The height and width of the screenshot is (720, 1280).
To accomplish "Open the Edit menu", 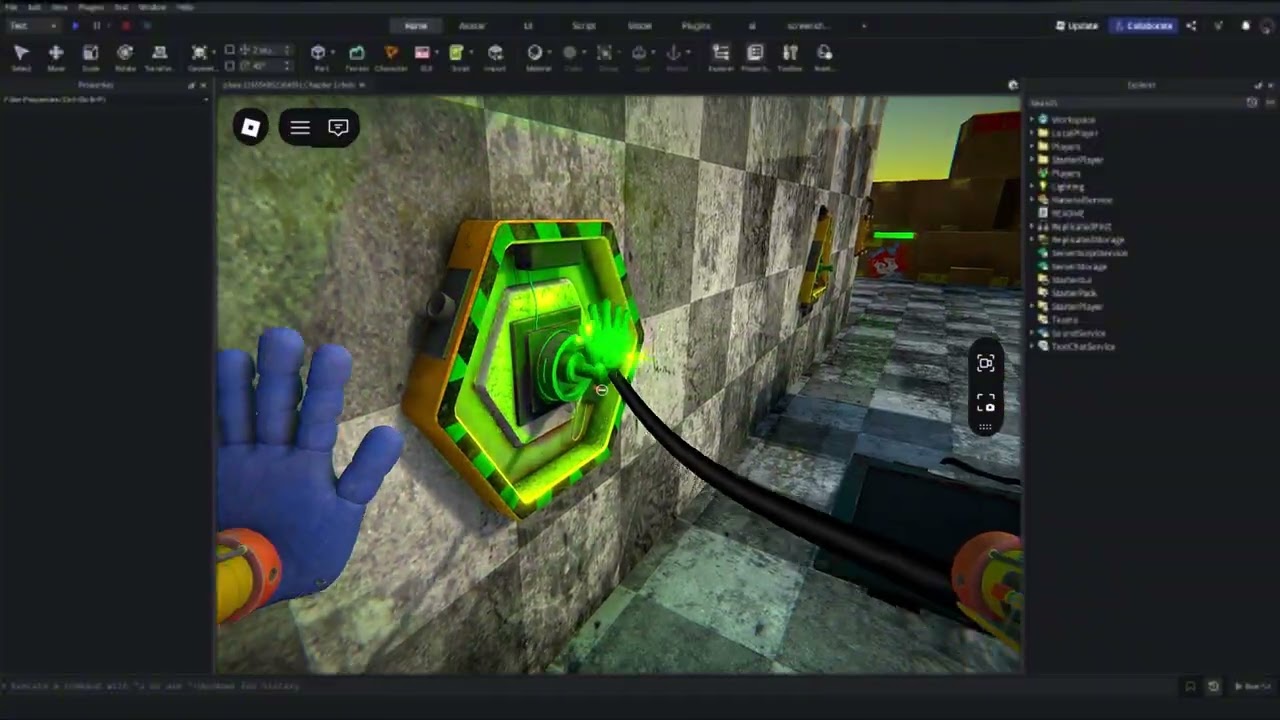I will pos(34,7).
